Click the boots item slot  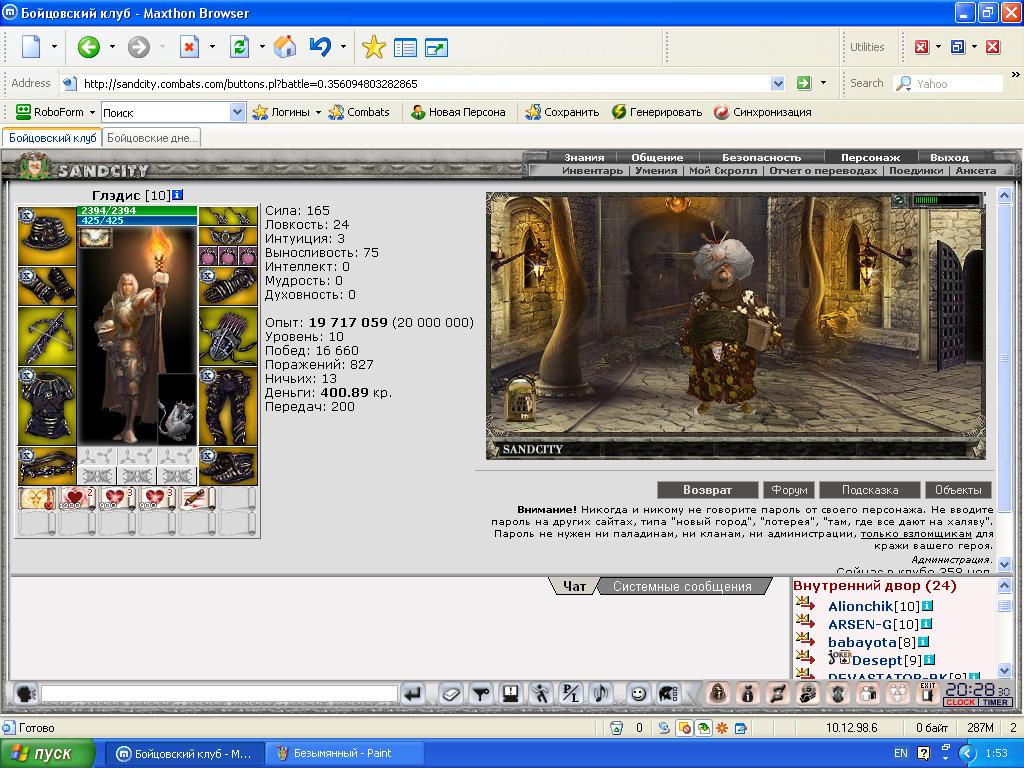point(228,466)
